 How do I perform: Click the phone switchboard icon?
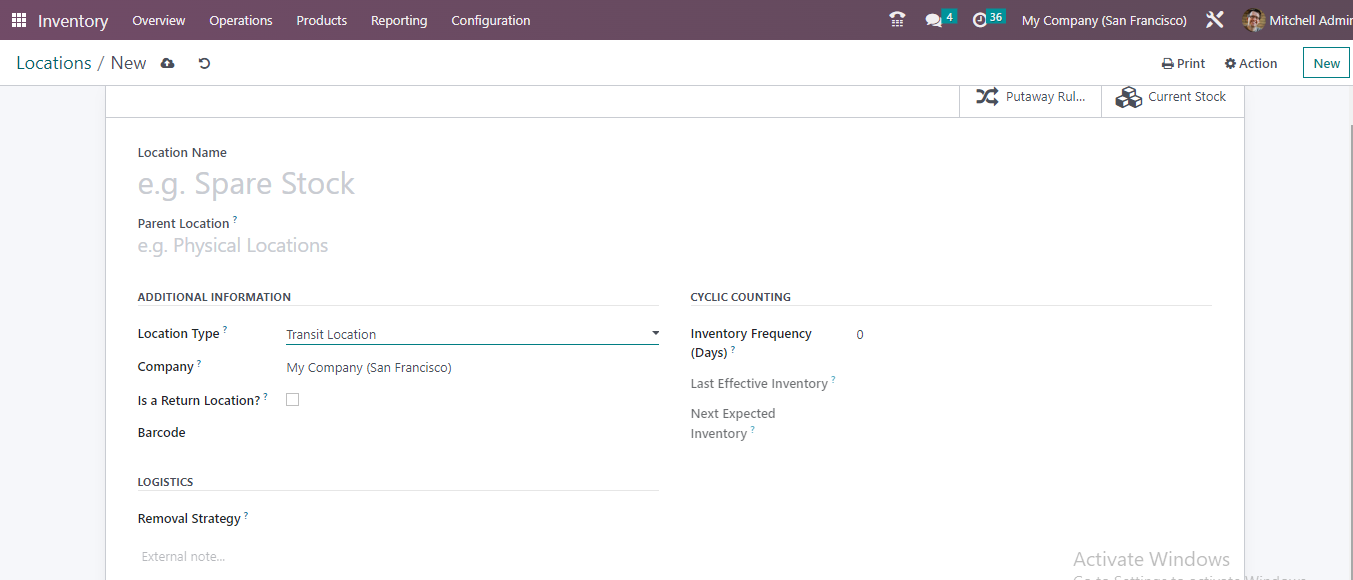(896, 18)
